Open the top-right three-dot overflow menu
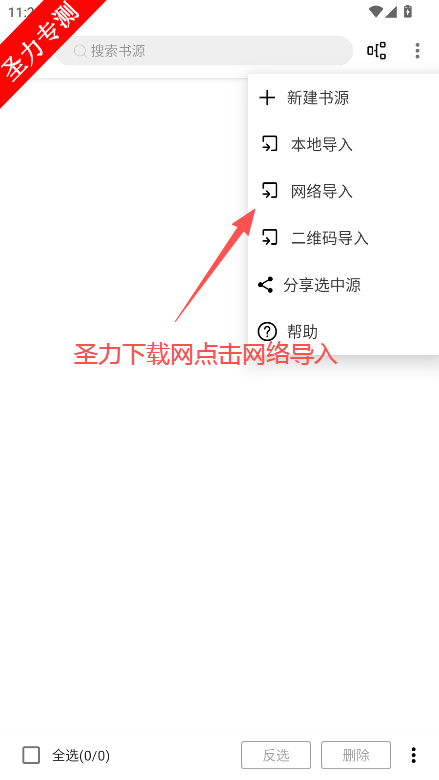This screenshot has height=780, width=439. [x=417, y=51]
